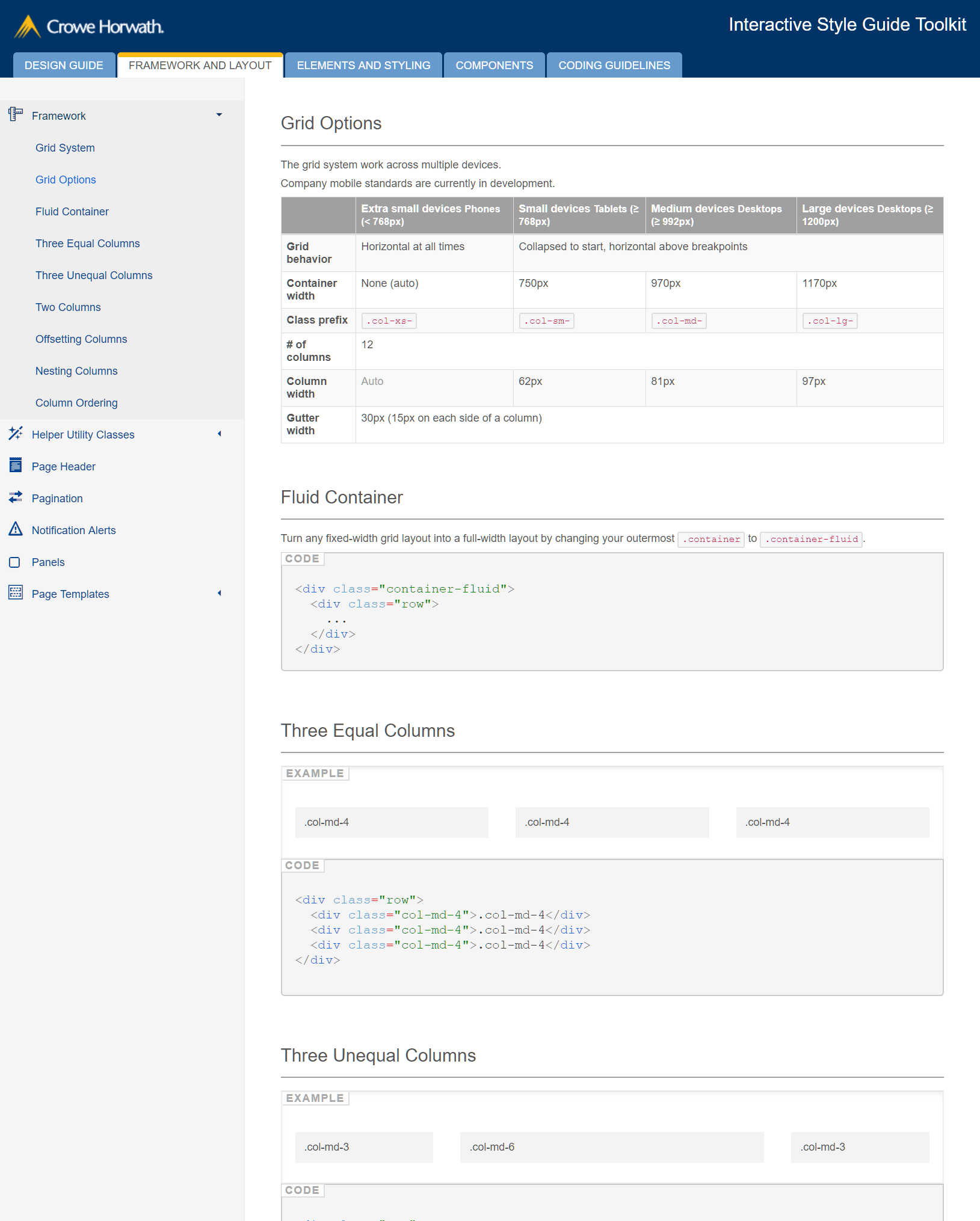The height and width of the screenshot is (1221, 980).
Task: Navigate to Nesting Columns link
Action: 76,371
